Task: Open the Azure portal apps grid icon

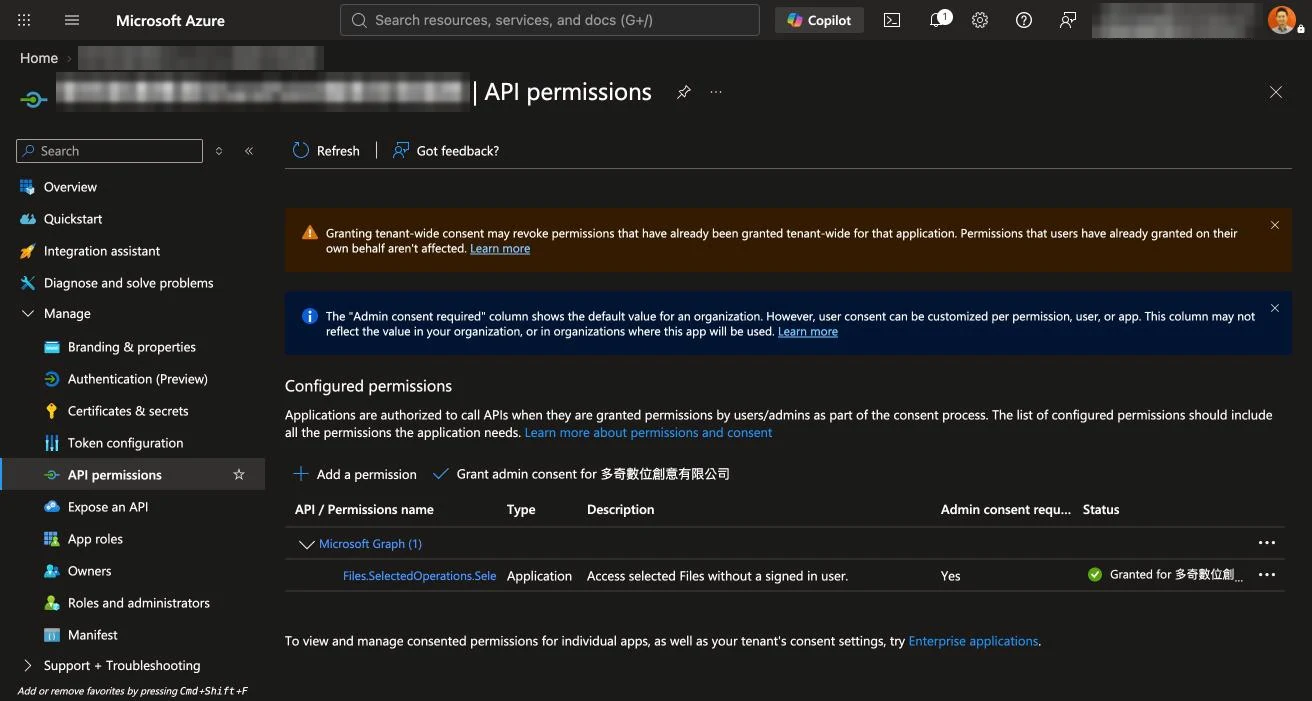Action: [24, 20]
